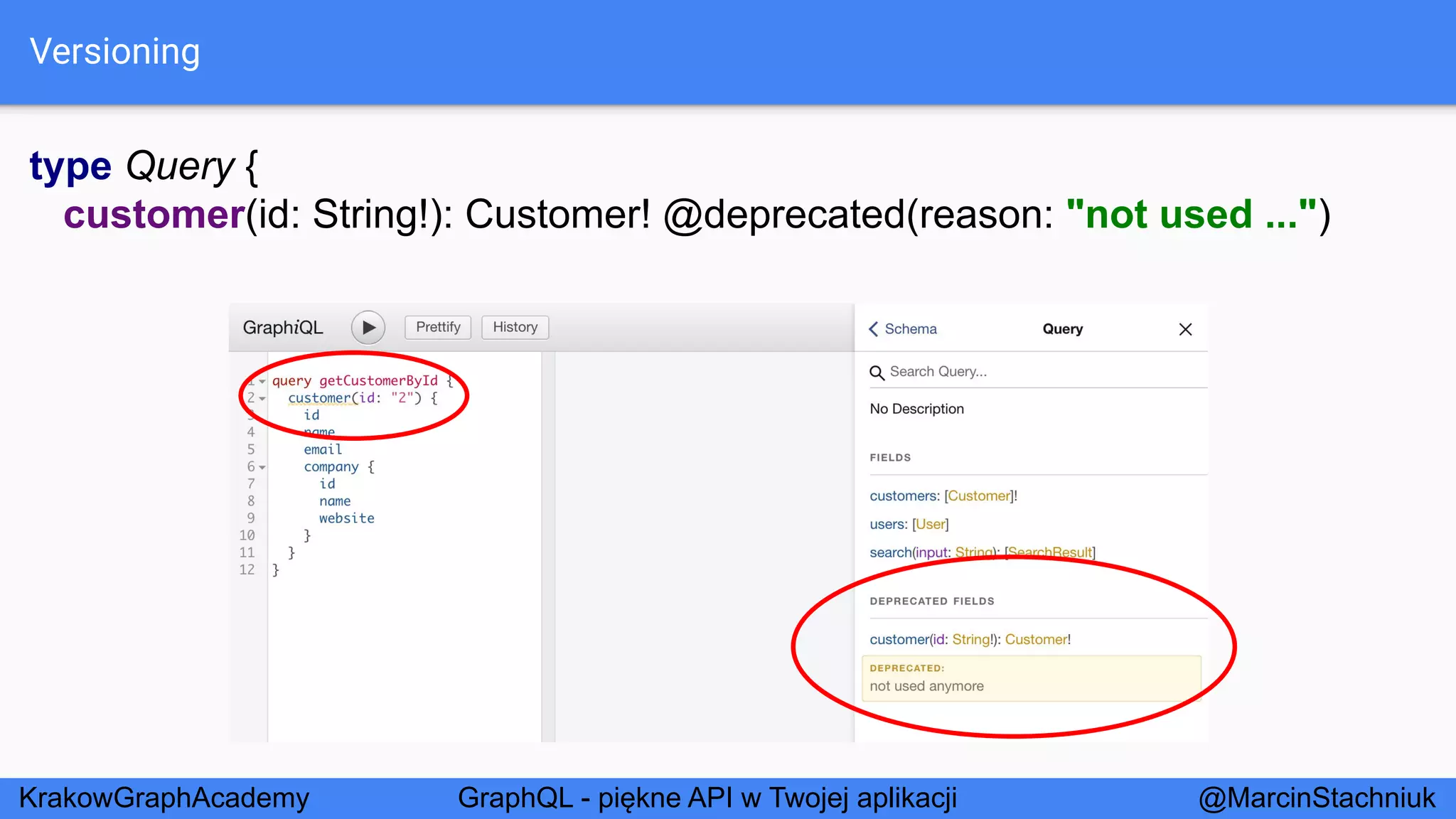Image resolution: width=1456 pixels, height=819 pixels.
Task: Open the deprecated customer field link
Action: tap(899, 640)
